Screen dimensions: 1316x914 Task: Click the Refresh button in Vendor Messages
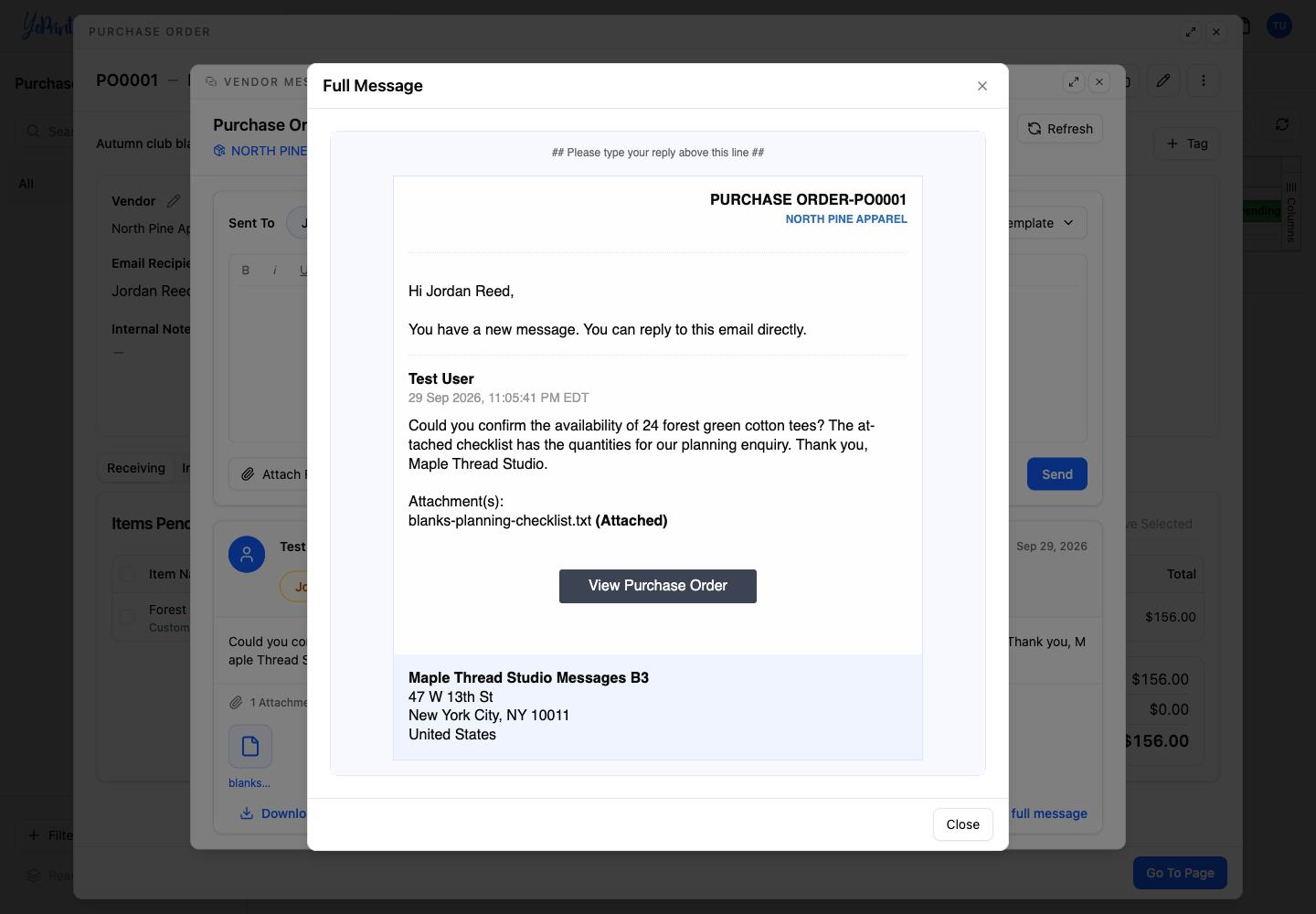pos(1060,129)
